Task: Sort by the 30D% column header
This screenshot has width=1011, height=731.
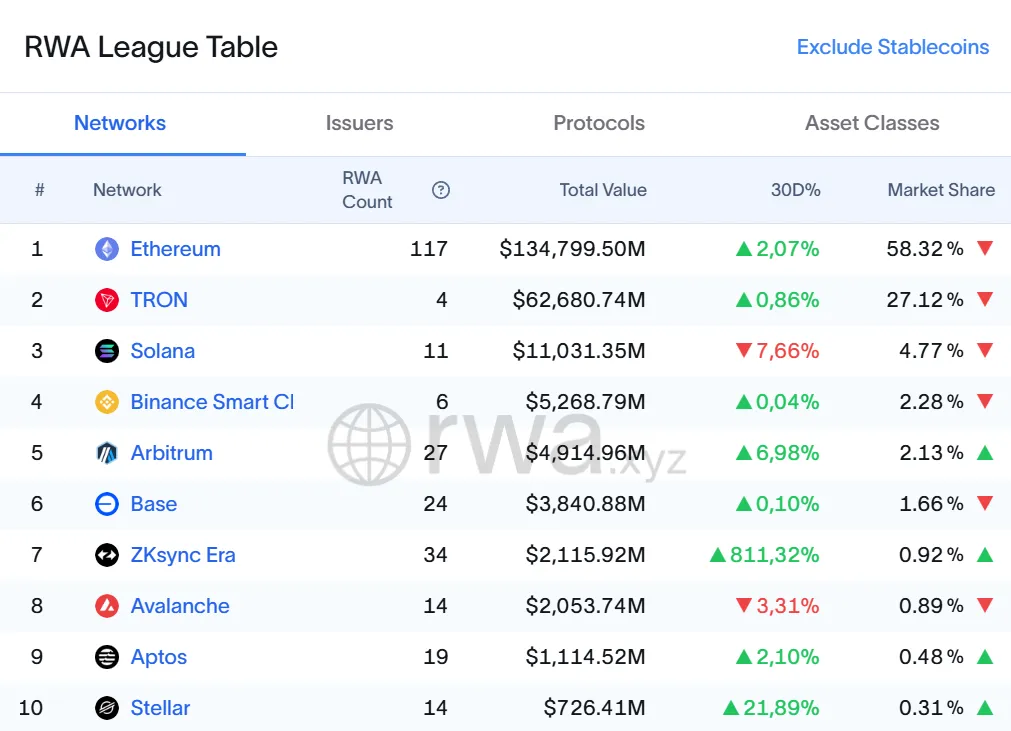Action: coord(796,189)
